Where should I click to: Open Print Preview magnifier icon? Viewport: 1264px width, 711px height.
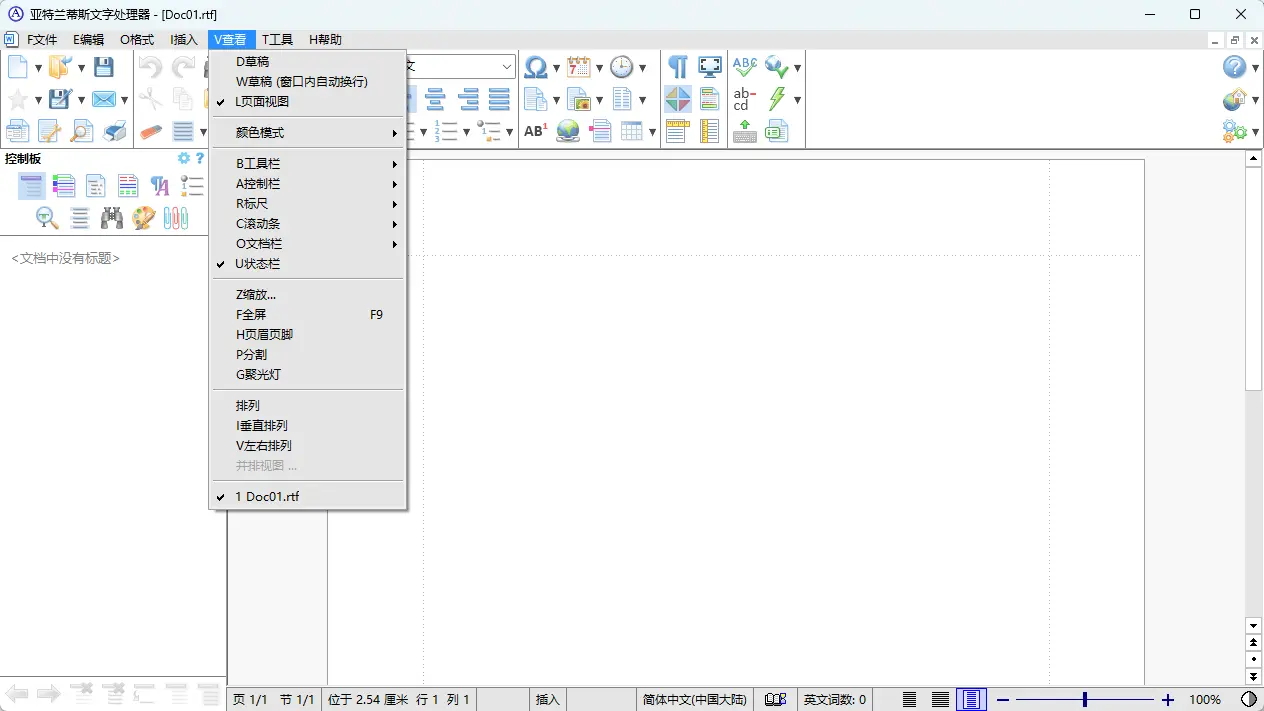click(82, 131)
